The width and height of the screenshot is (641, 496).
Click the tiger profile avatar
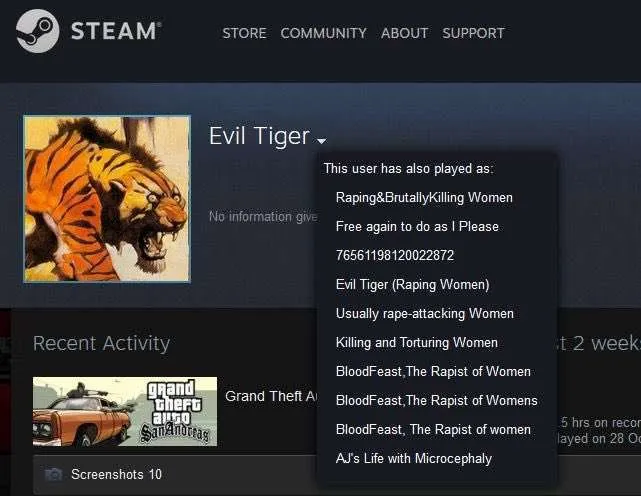[107, 199]
